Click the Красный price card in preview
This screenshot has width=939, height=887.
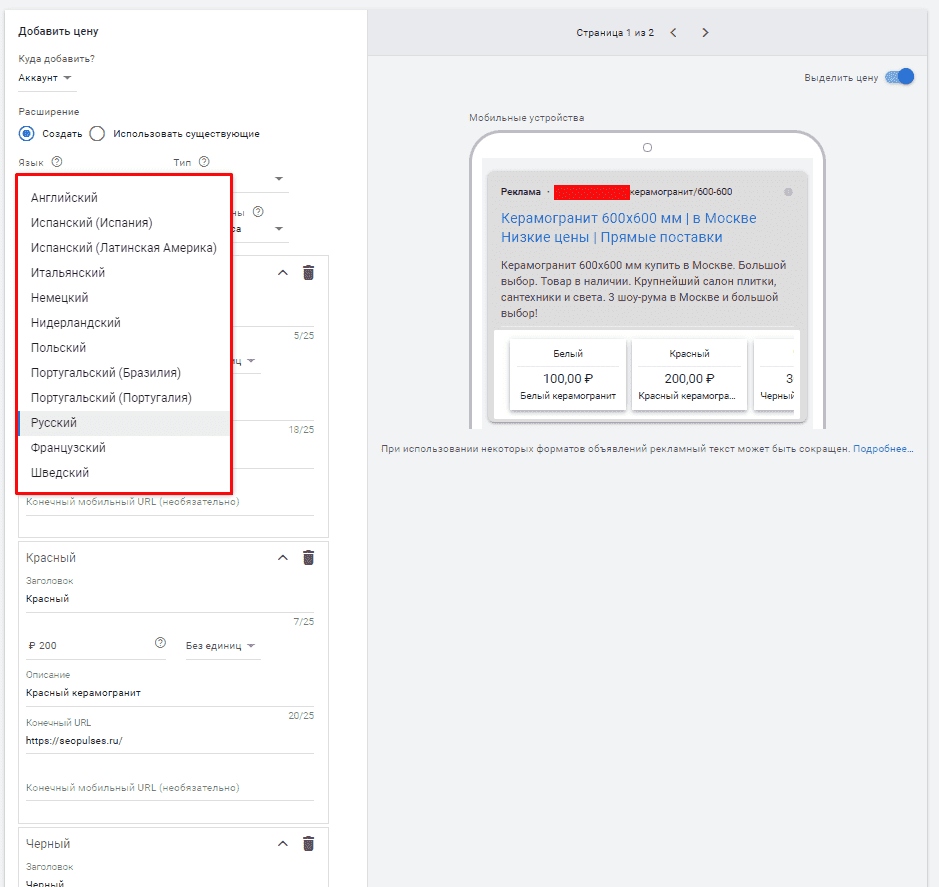689,374
